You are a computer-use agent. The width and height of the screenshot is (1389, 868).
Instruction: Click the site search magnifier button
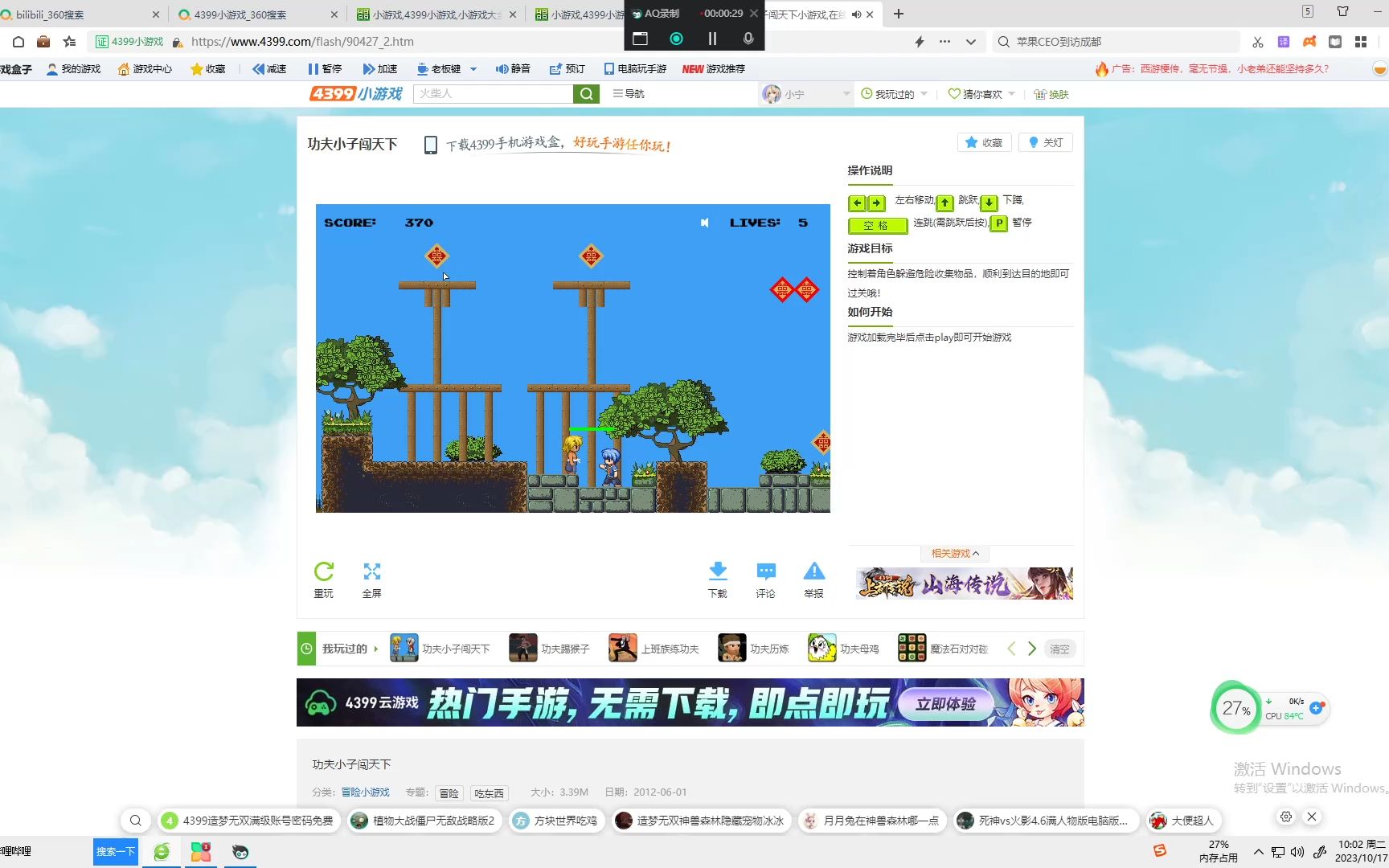tap(587, 94)
